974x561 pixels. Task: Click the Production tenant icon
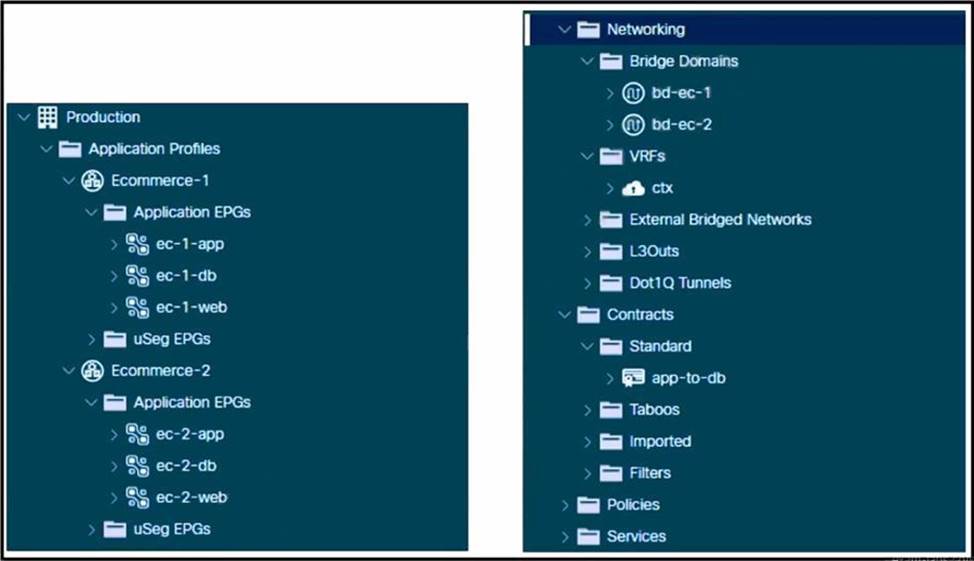47,117
